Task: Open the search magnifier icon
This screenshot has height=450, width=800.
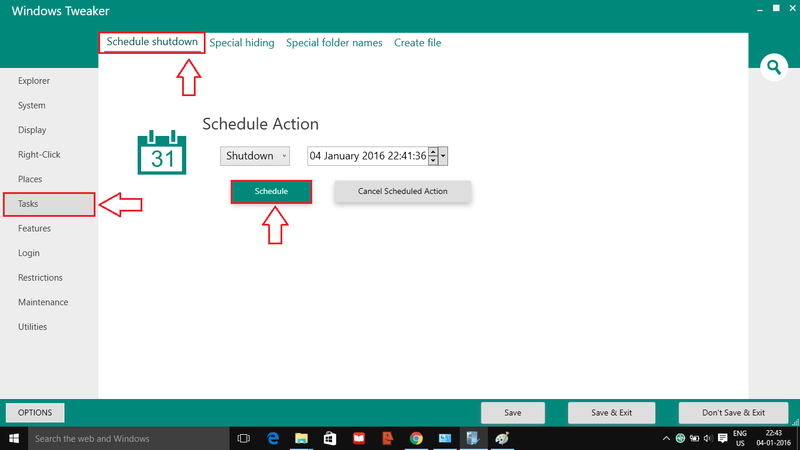Action: click(774, 67)
